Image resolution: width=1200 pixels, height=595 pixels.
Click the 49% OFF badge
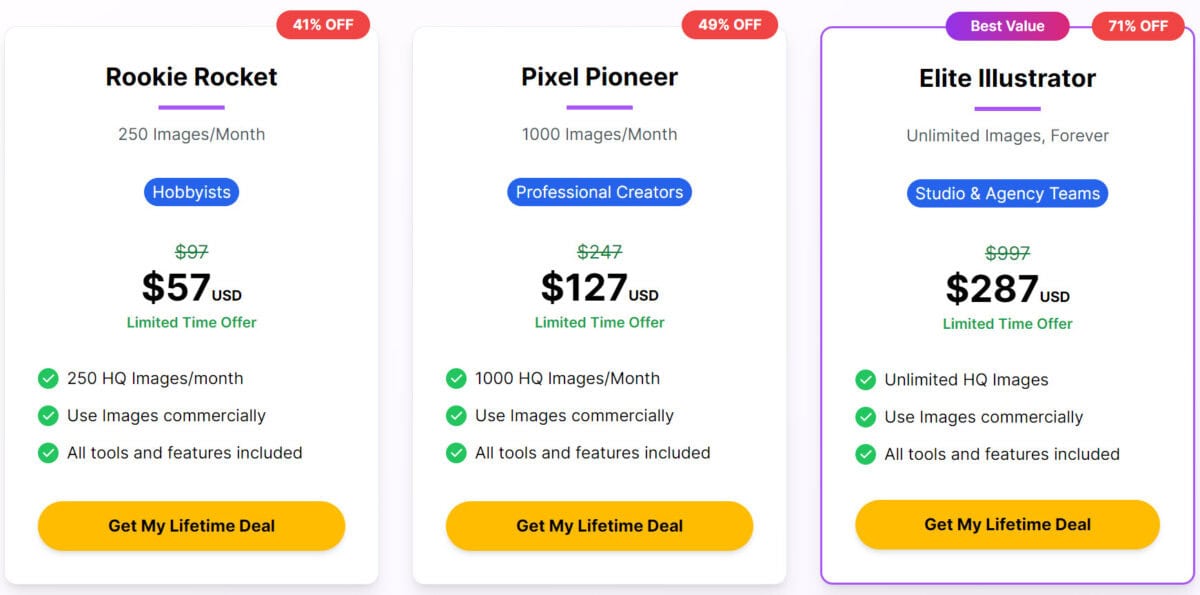click(x=730, y=25)
